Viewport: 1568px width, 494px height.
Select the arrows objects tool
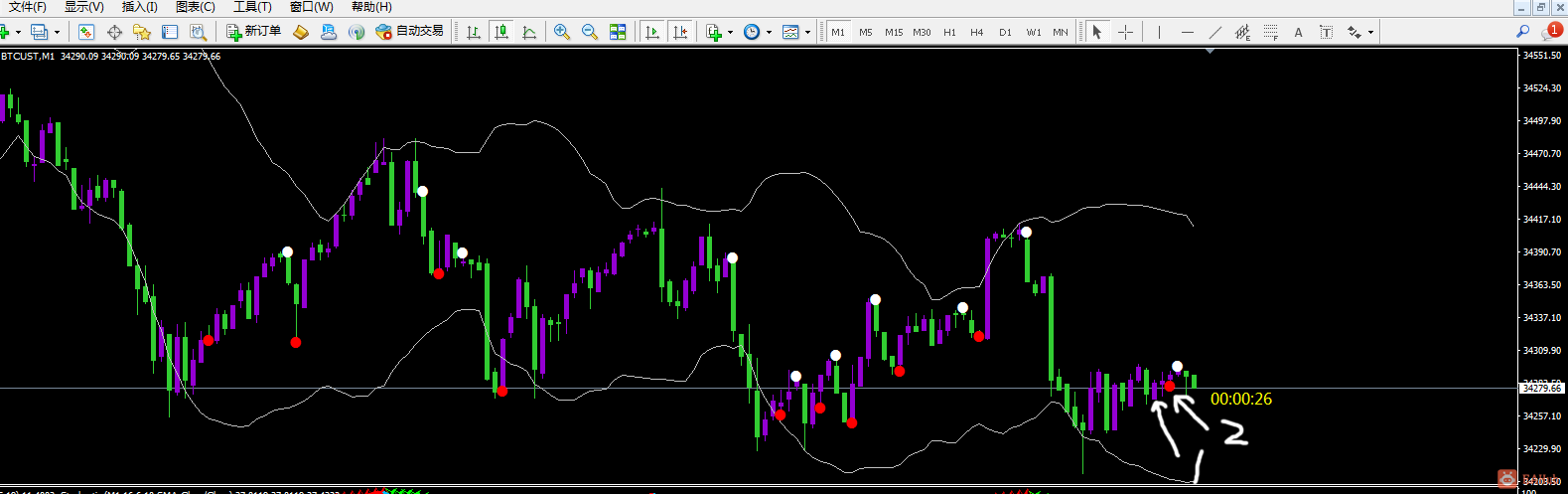coord(1354,32)
